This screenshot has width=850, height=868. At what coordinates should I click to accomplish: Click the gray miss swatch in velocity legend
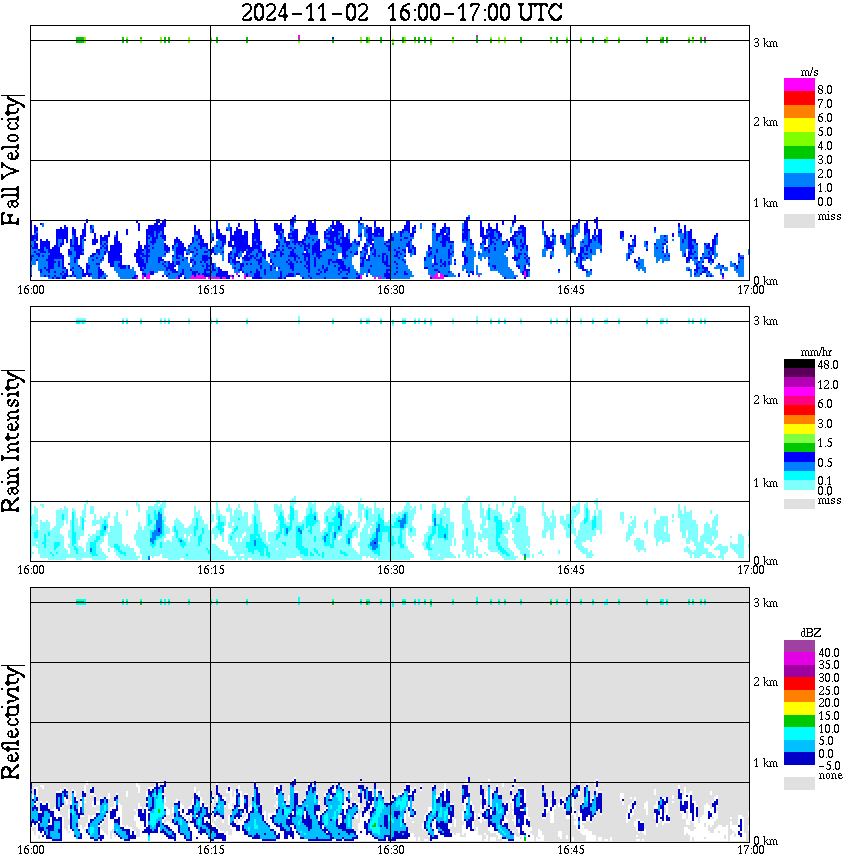(799, 220)
